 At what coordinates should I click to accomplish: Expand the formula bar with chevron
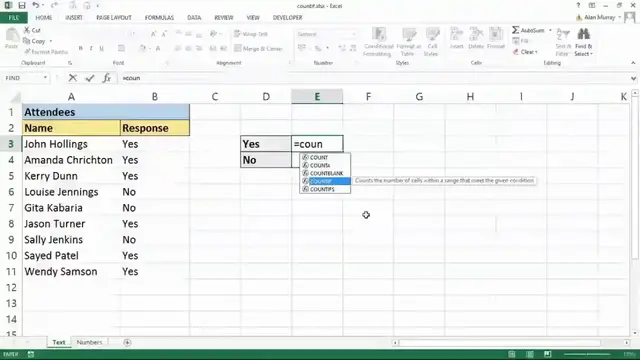[633, 78]
